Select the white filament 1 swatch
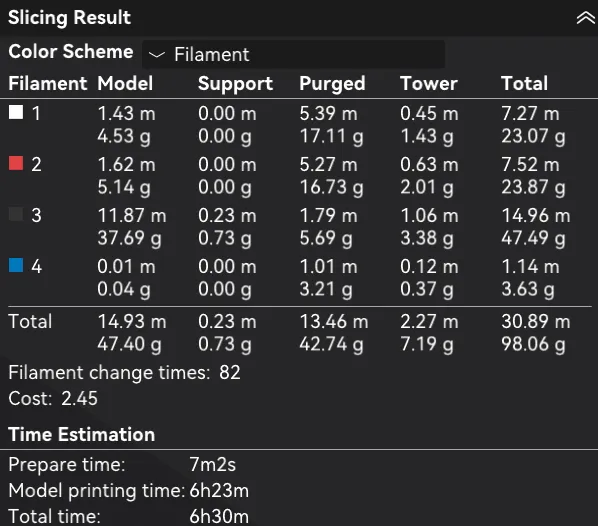 (16, 113)
